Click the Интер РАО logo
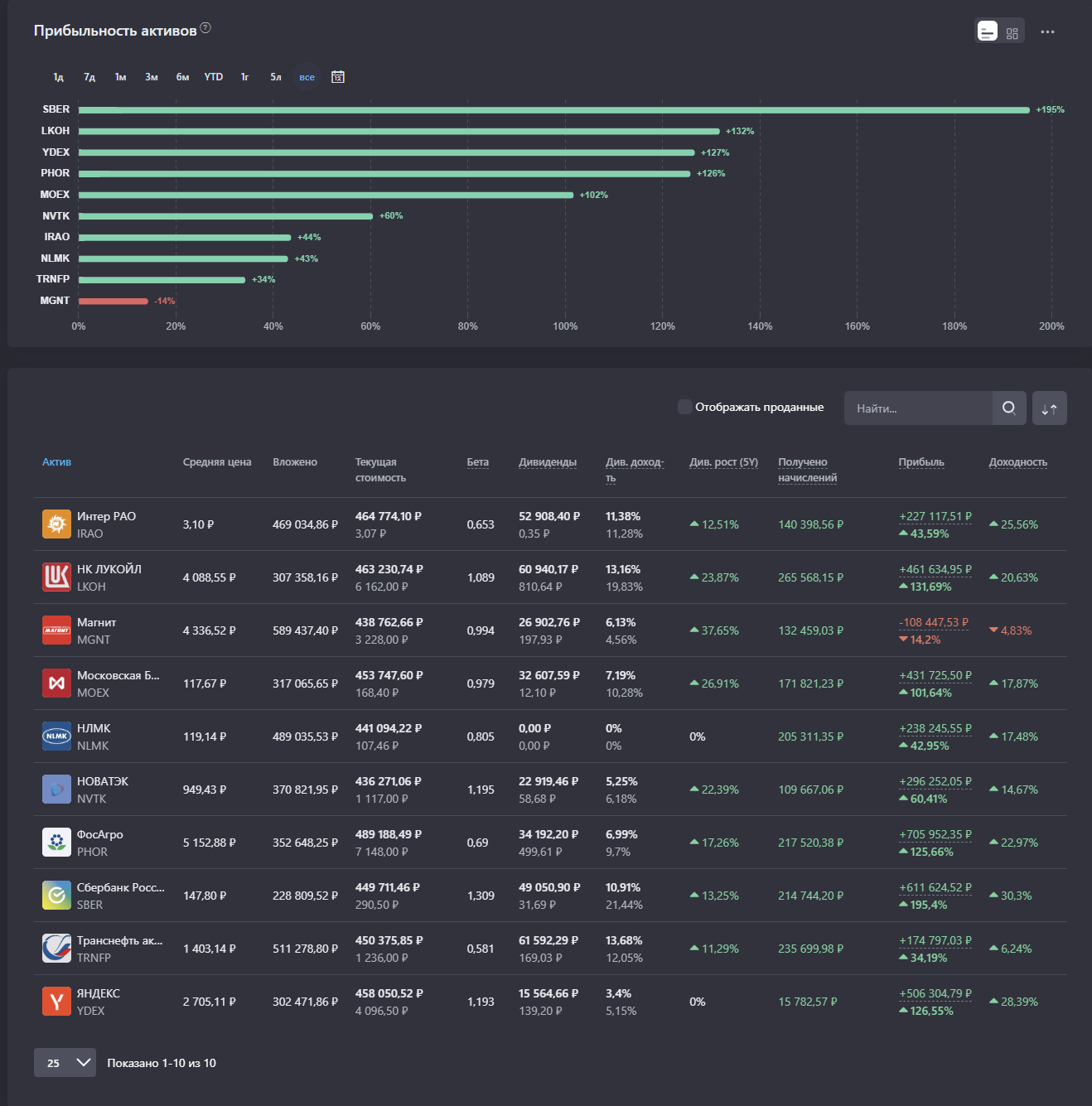This screenshot has height=1106, width=1092. pyautogui.click(x=56, y=524)
